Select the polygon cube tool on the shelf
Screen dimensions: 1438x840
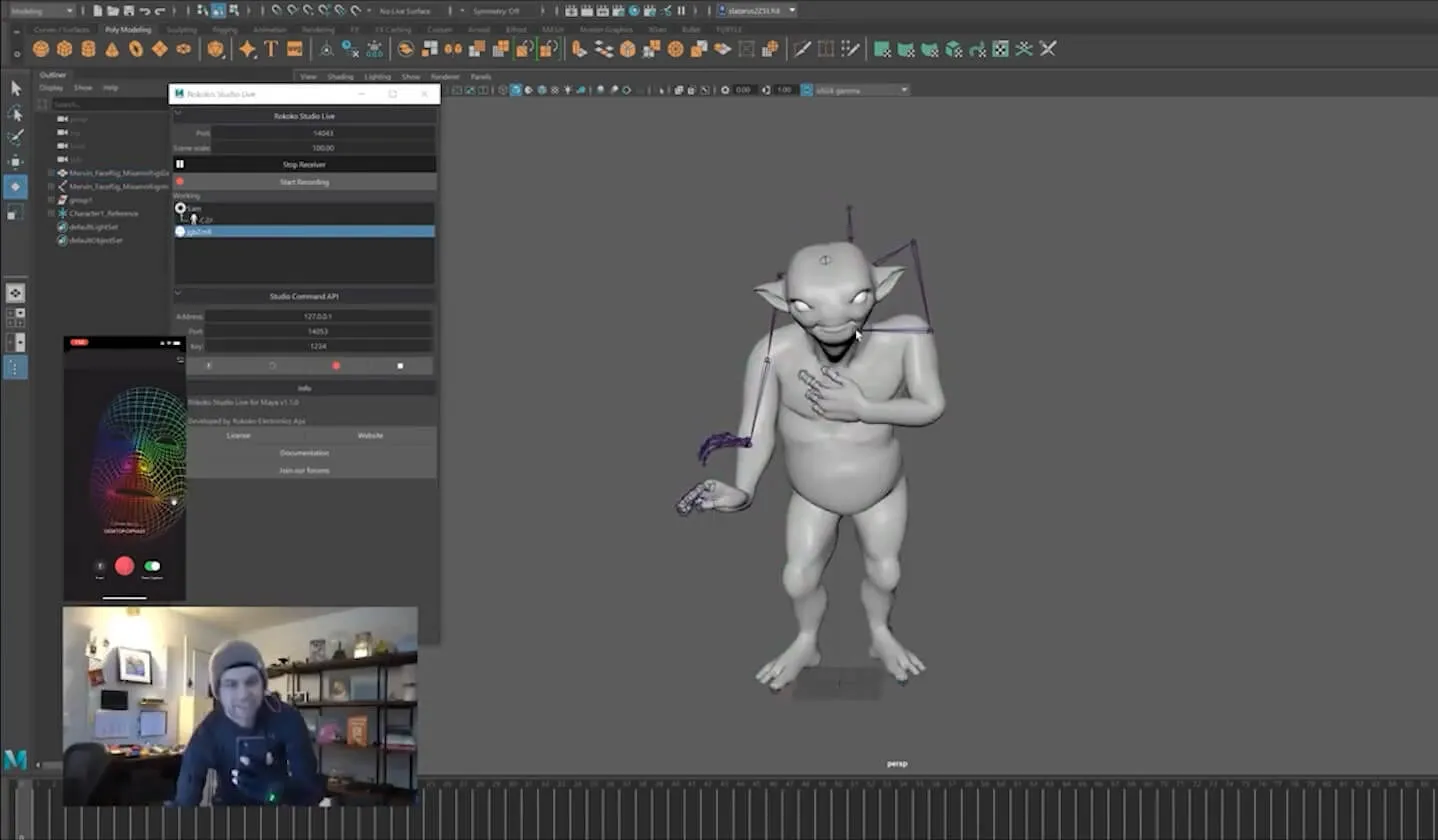64,48
